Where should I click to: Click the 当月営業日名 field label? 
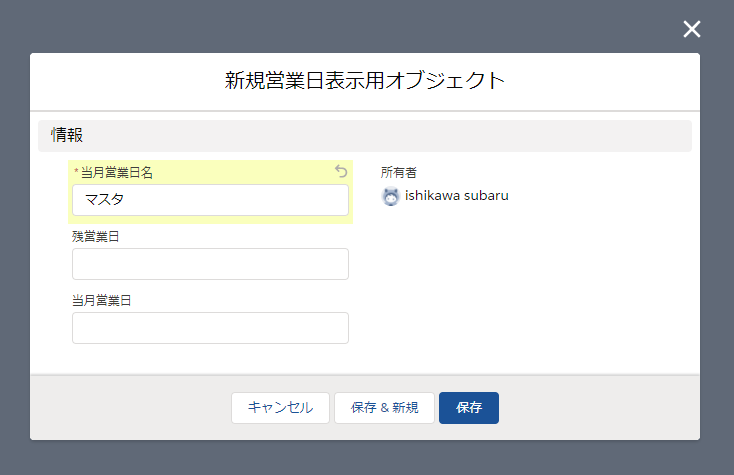click(117, 173)
